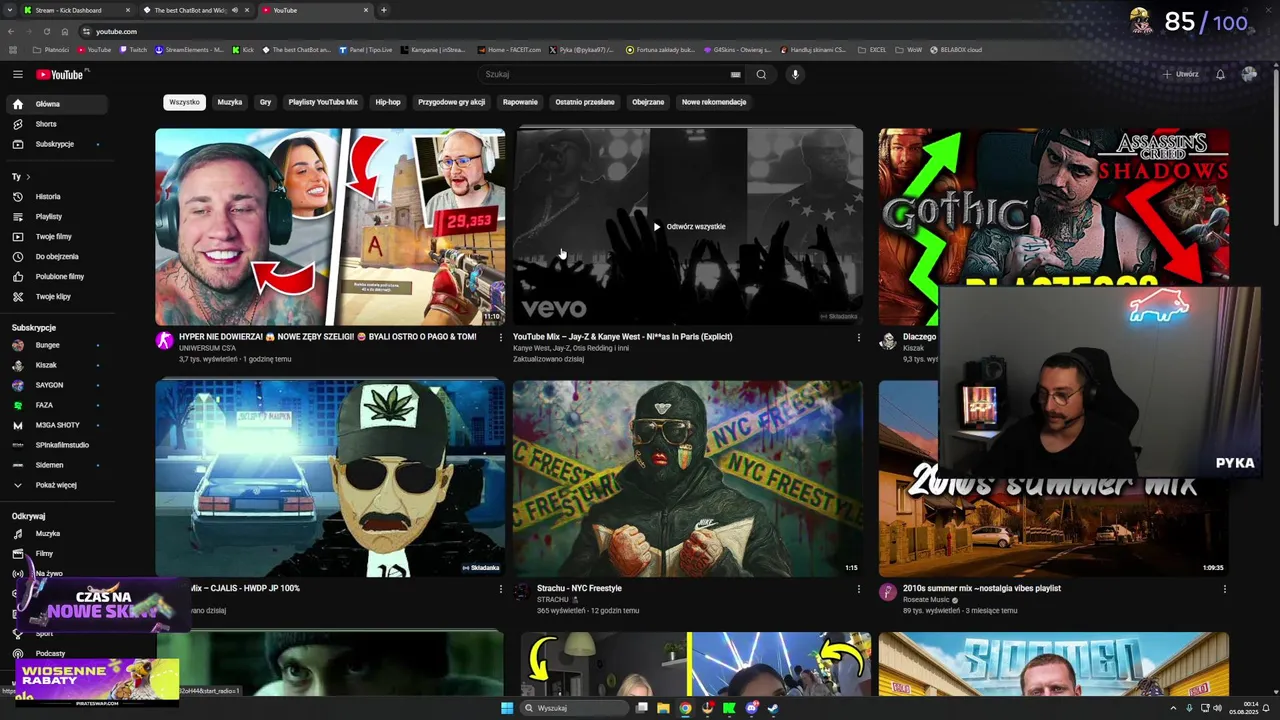Reload the page with the refresh button
This screenshot has width=1280, height=720.
coord(47,31)
